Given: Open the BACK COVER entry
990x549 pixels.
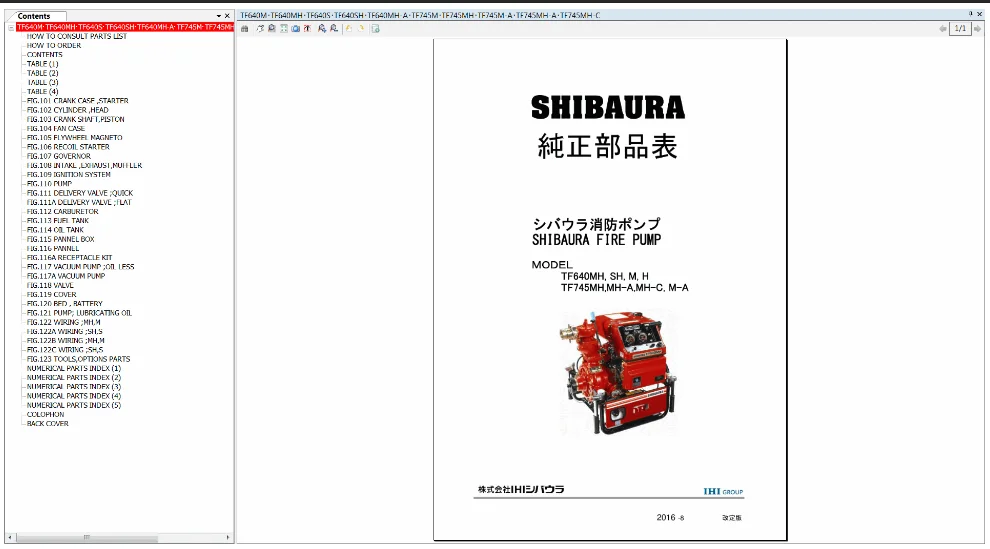Looking at the screenshot, I should 47,424.
